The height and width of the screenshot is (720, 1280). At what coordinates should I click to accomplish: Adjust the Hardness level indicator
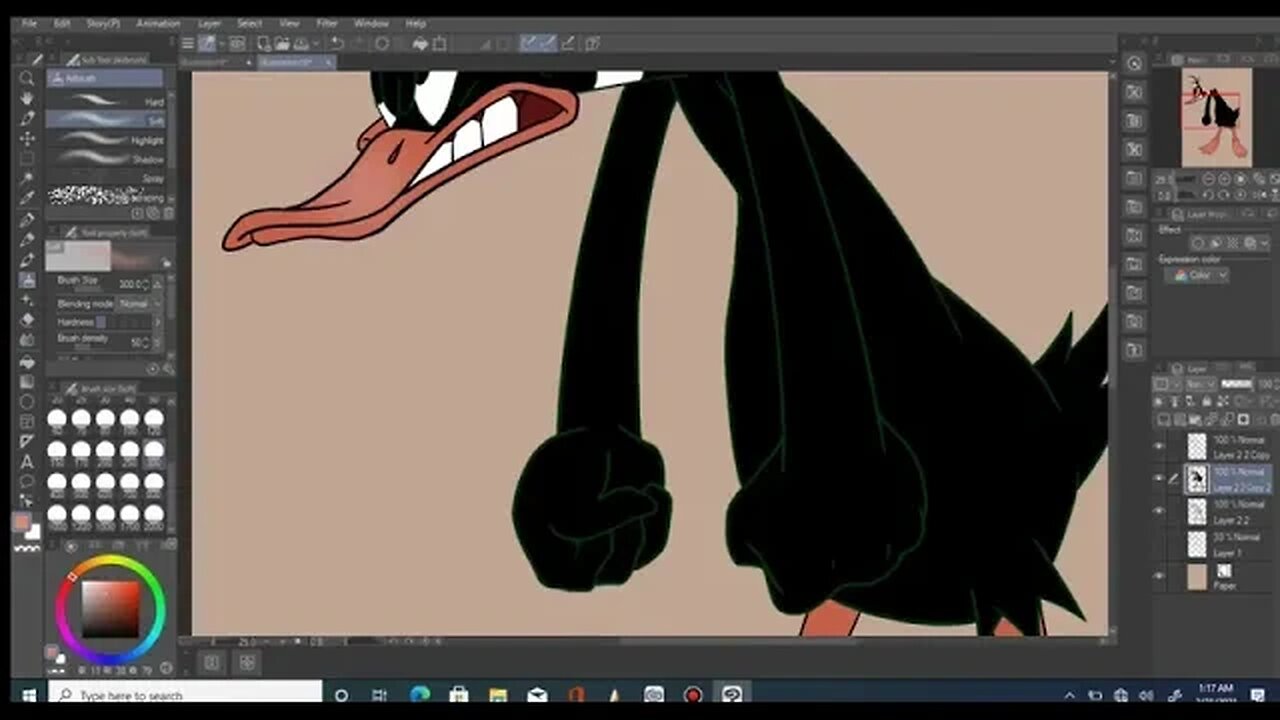[125, 322]
